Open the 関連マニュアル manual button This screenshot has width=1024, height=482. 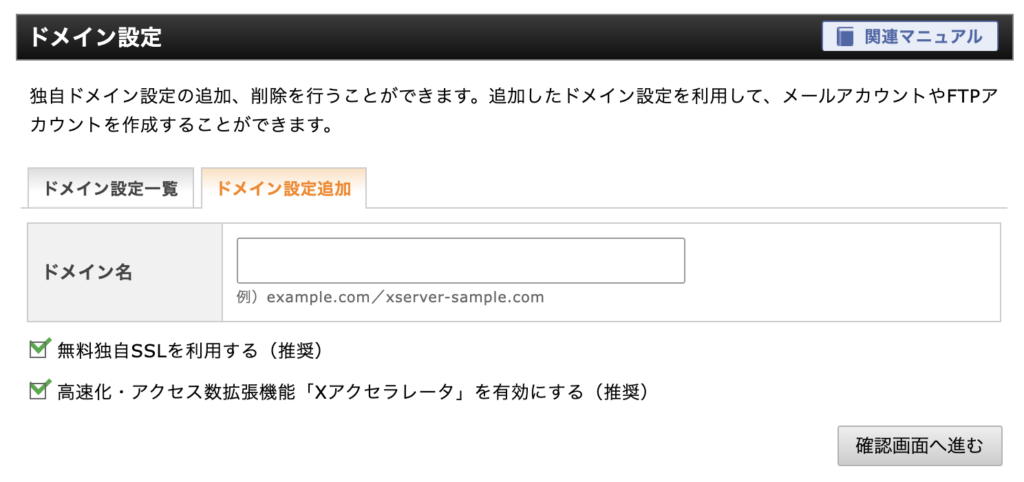coord(910,37)
